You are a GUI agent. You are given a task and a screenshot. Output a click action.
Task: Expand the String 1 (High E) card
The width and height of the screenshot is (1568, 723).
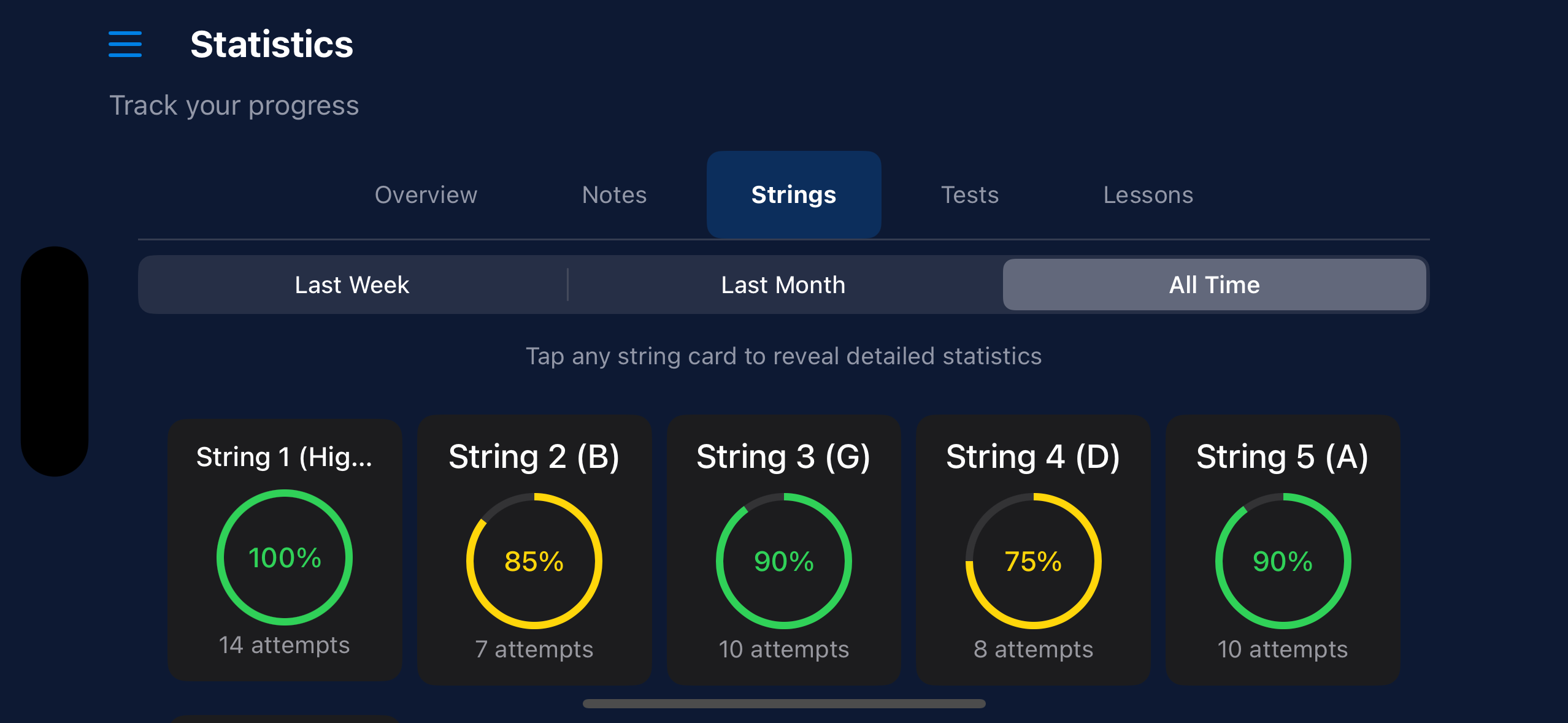pyautogui.click(x=285, y=457)
